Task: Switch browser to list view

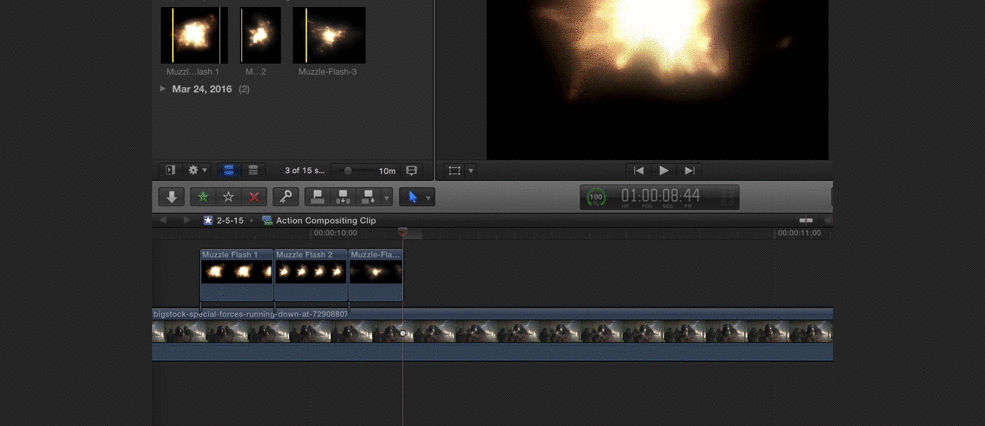Action: (253, 170)
